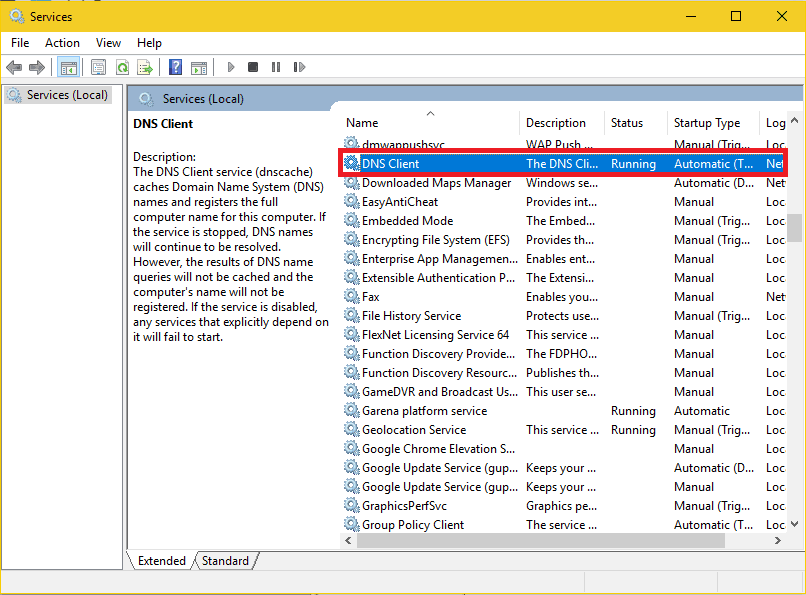Open Properties toolbar icon
The height and width of the screenshot is (595, 806).
[98, 67]
